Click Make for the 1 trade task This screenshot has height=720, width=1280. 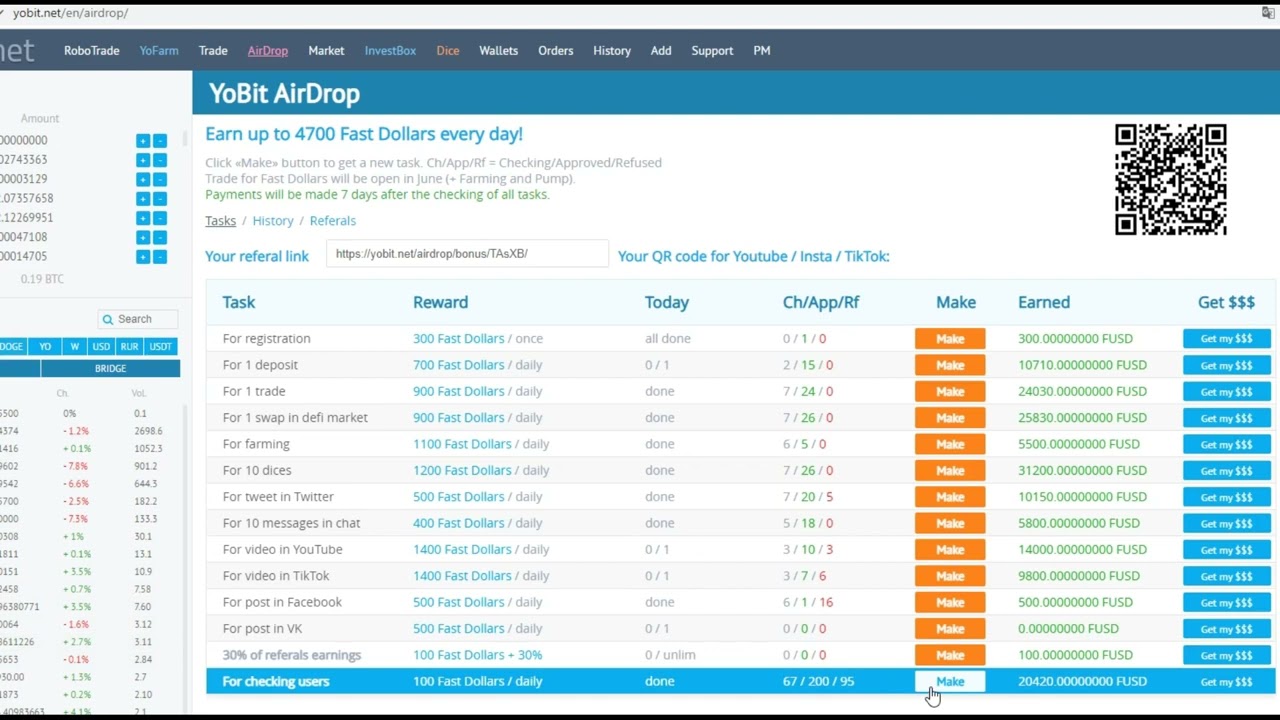950,392
